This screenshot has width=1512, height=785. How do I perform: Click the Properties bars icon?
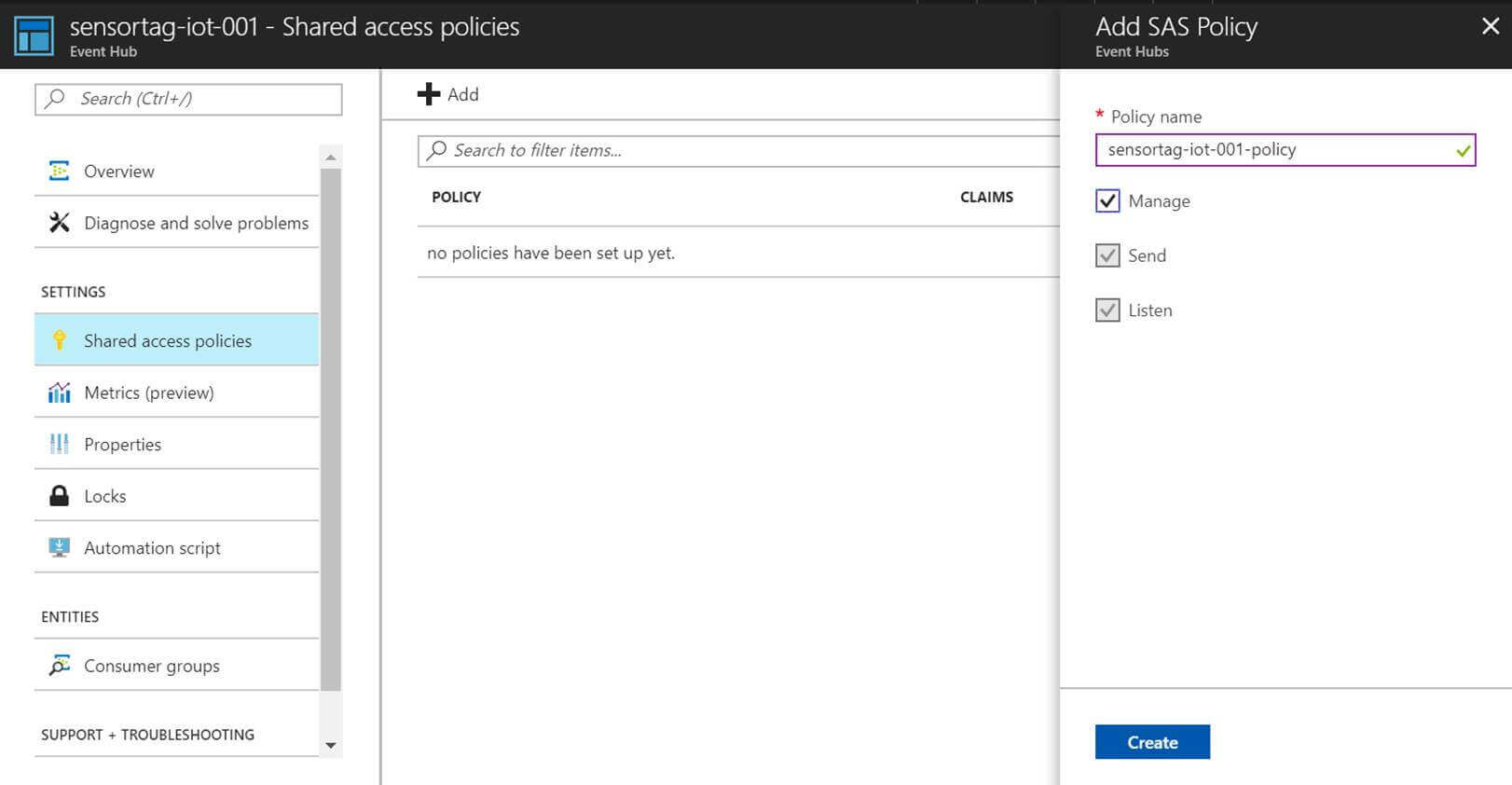coord(59,444)
